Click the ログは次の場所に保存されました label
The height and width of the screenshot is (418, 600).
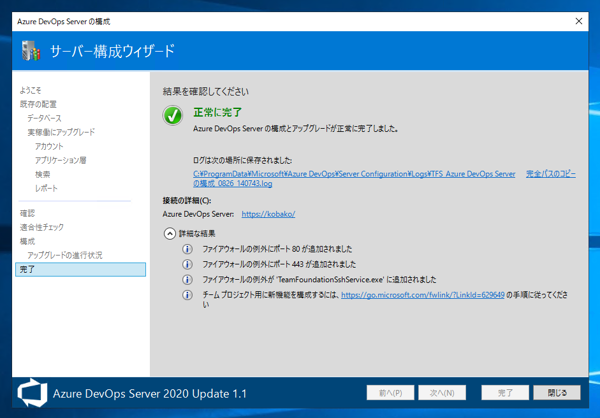tap(243, 160)
